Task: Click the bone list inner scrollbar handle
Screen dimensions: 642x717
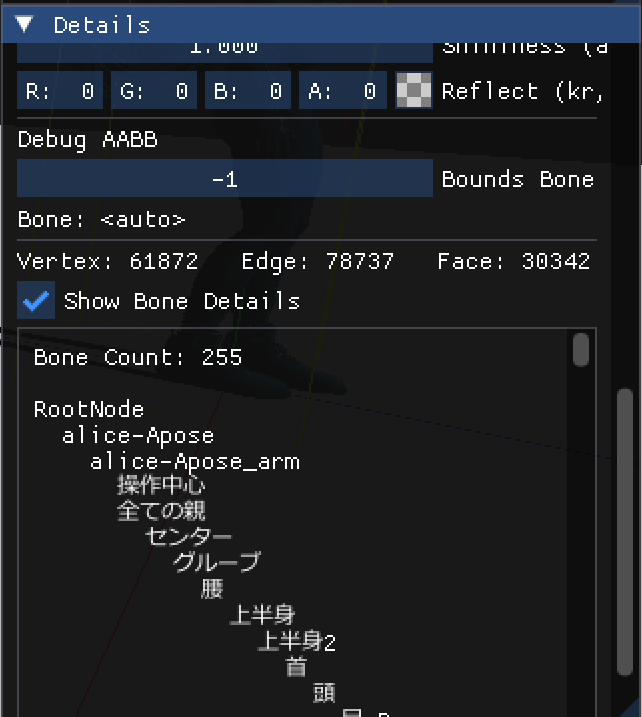Action: click(x=581, y=349)
